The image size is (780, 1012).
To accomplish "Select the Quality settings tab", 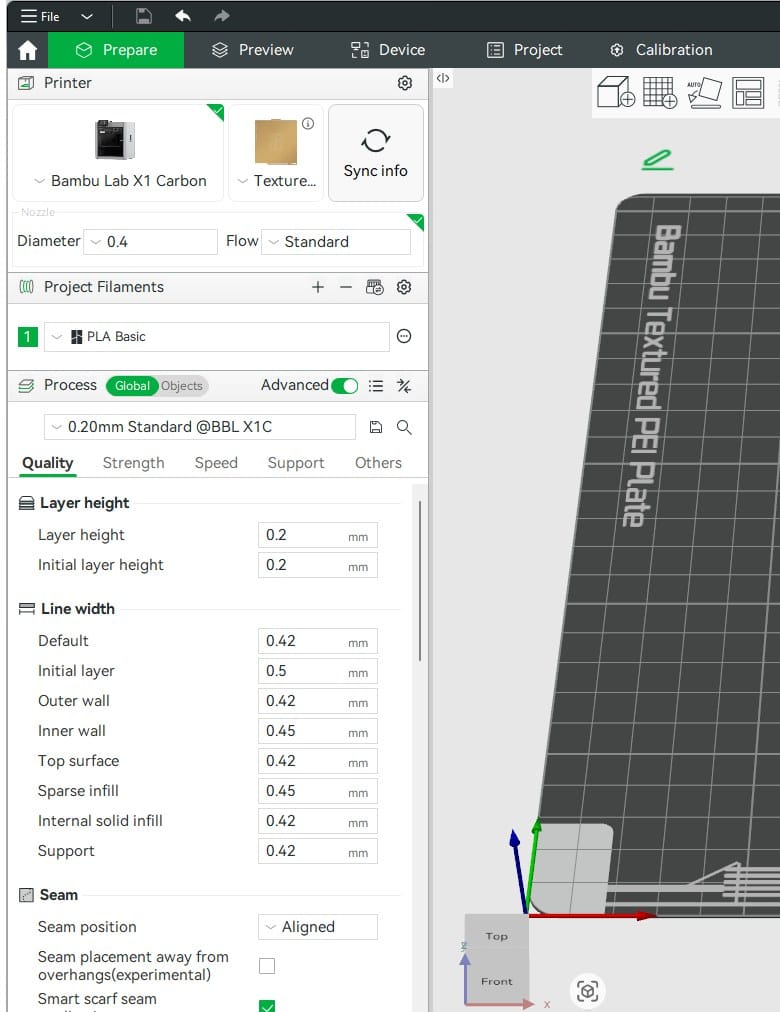I will tap(48, 463).
